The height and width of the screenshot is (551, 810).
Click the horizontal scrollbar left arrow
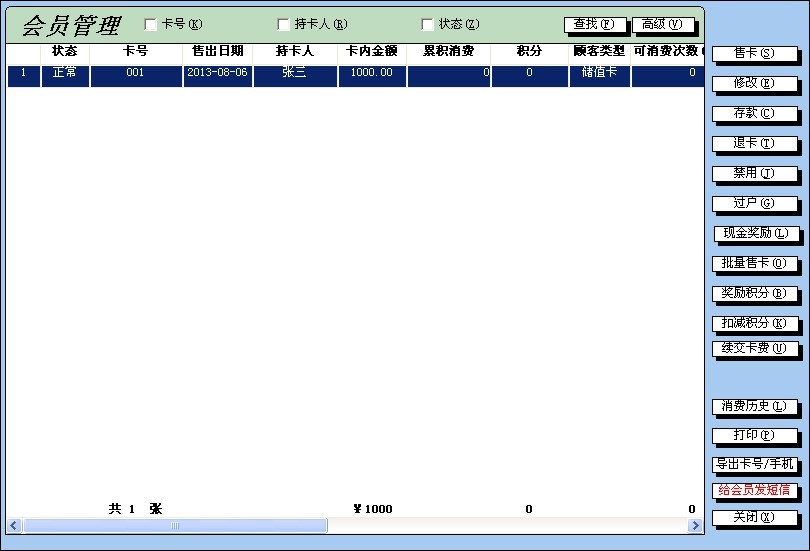(14, 526)
